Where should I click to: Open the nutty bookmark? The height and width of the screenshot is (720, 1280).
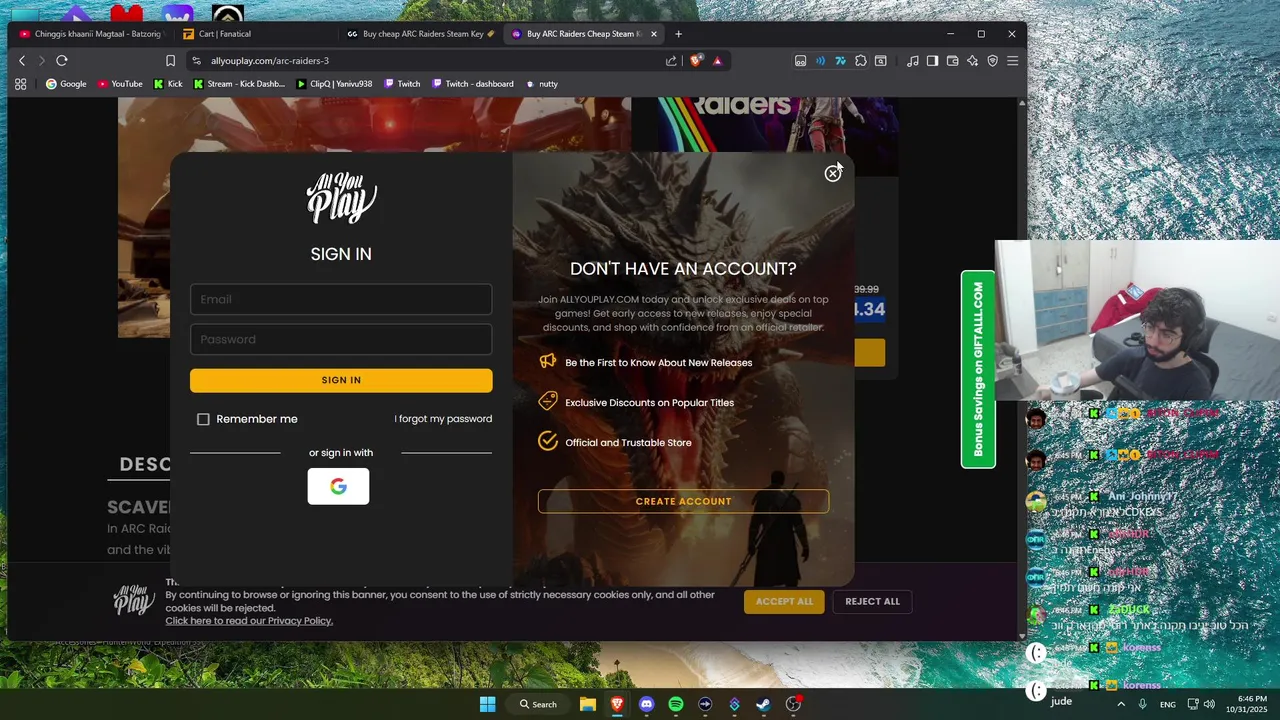pyautogui.click(x=542, y=84)
